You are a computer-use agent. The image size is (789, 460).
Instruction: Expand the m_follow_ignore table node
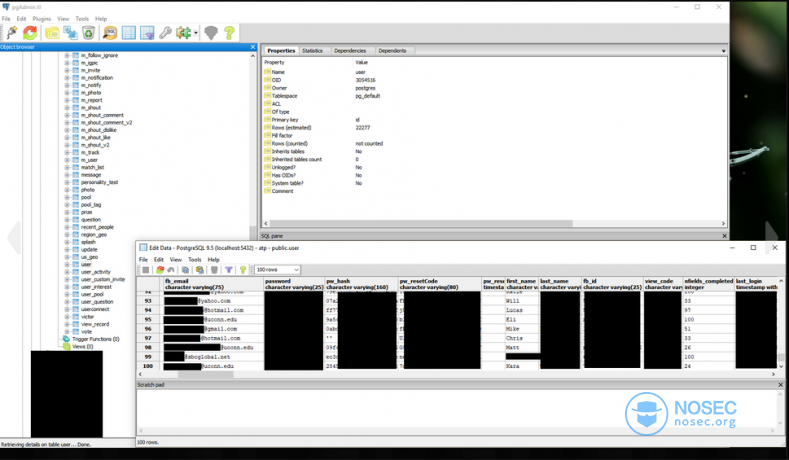tap(67, 55)
